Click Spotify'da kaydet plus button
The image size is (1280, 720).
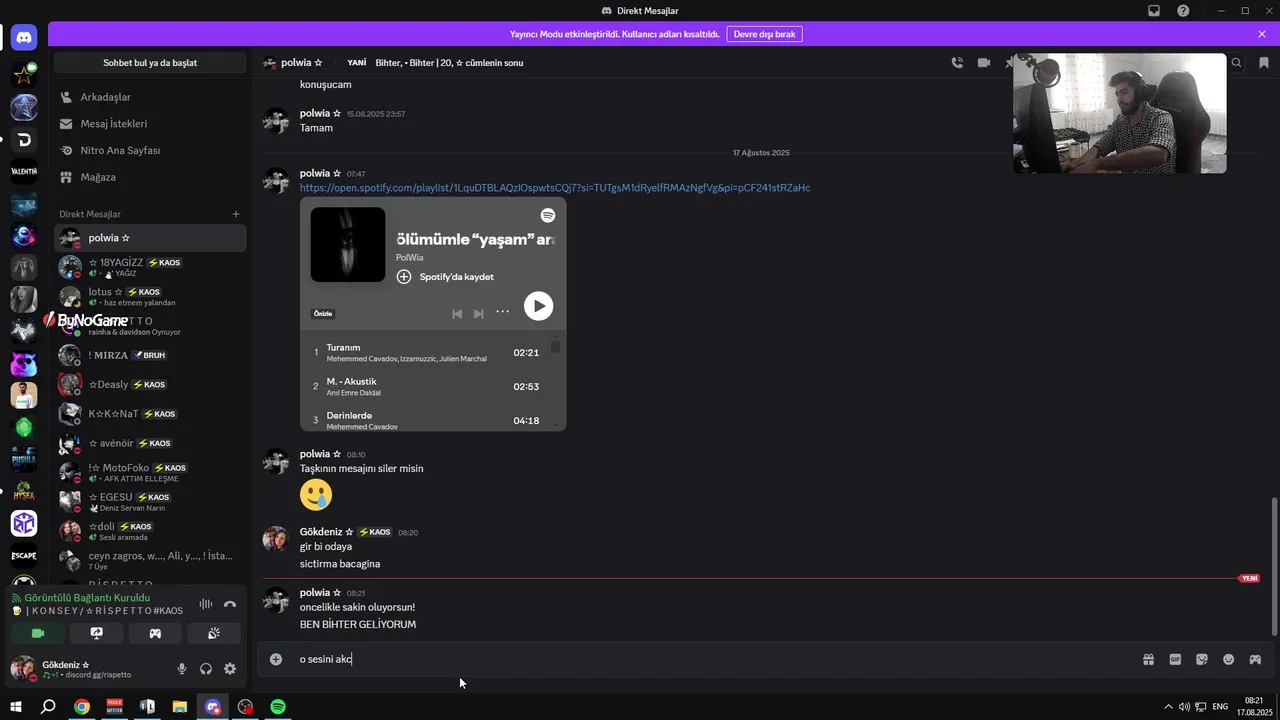(404, 277)
